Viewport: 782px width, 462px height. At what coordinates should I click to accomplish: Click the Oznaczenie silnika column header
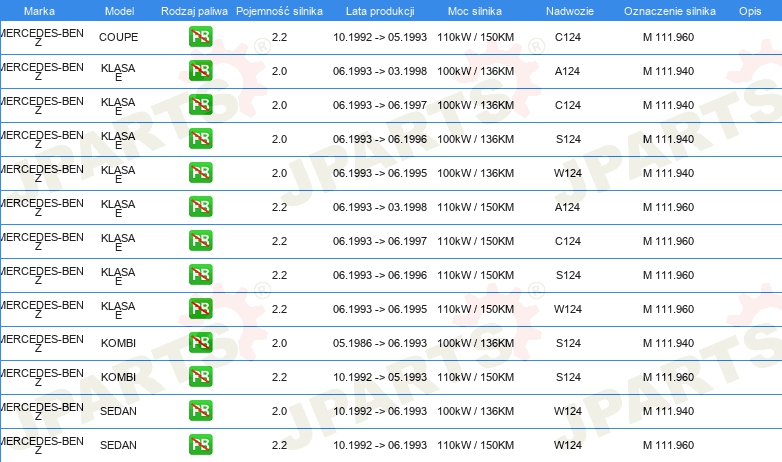[670, 11]
